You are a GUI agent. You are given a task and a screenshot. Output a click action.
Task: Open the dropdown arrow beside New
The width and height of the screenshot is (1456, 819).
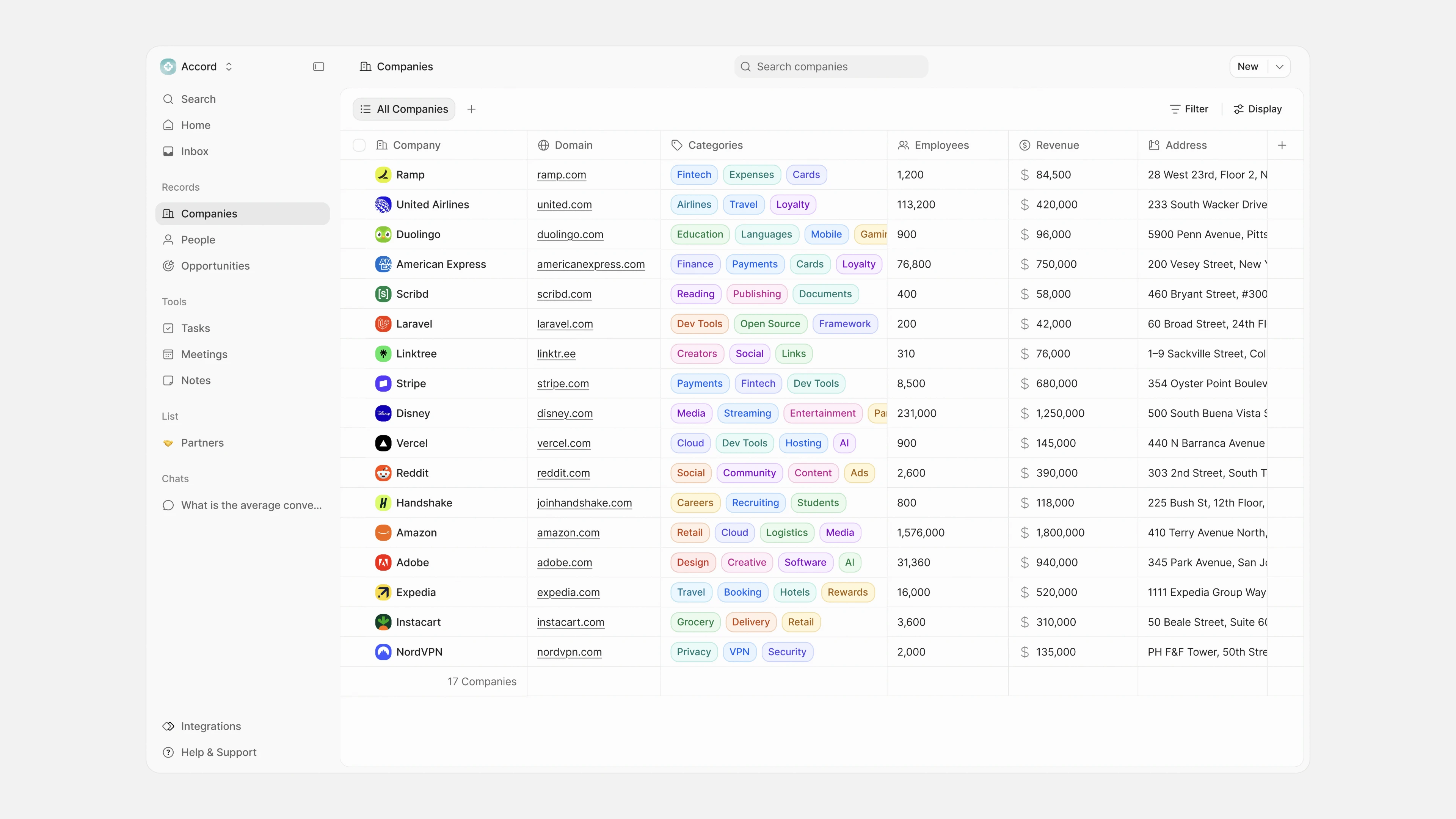[1280, 67]
